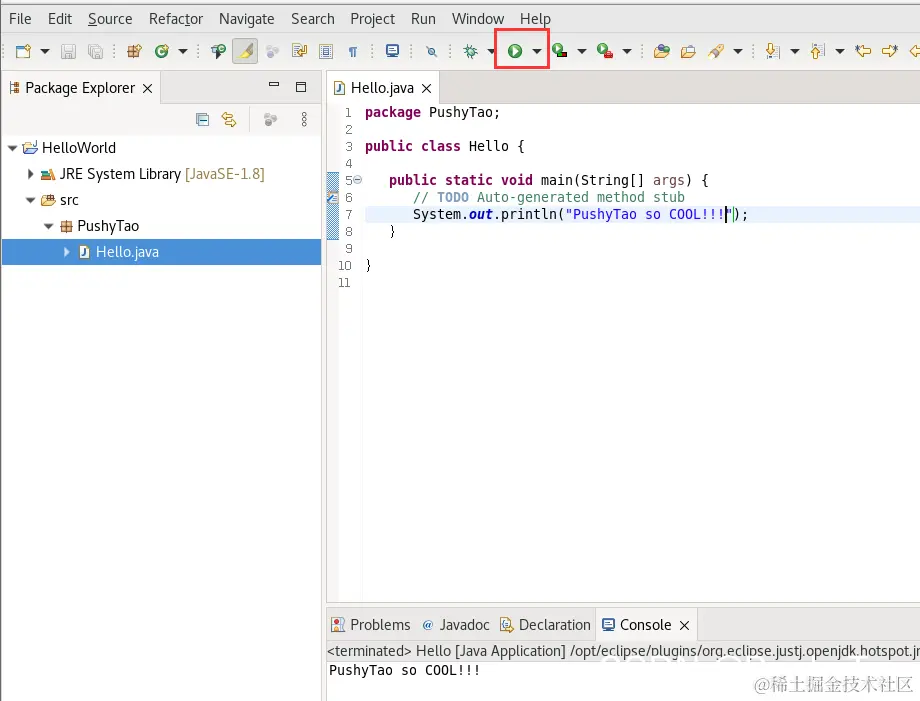Expand the Hello.java tree node
This screenshot has width=920, height=701.
point(66,252)
